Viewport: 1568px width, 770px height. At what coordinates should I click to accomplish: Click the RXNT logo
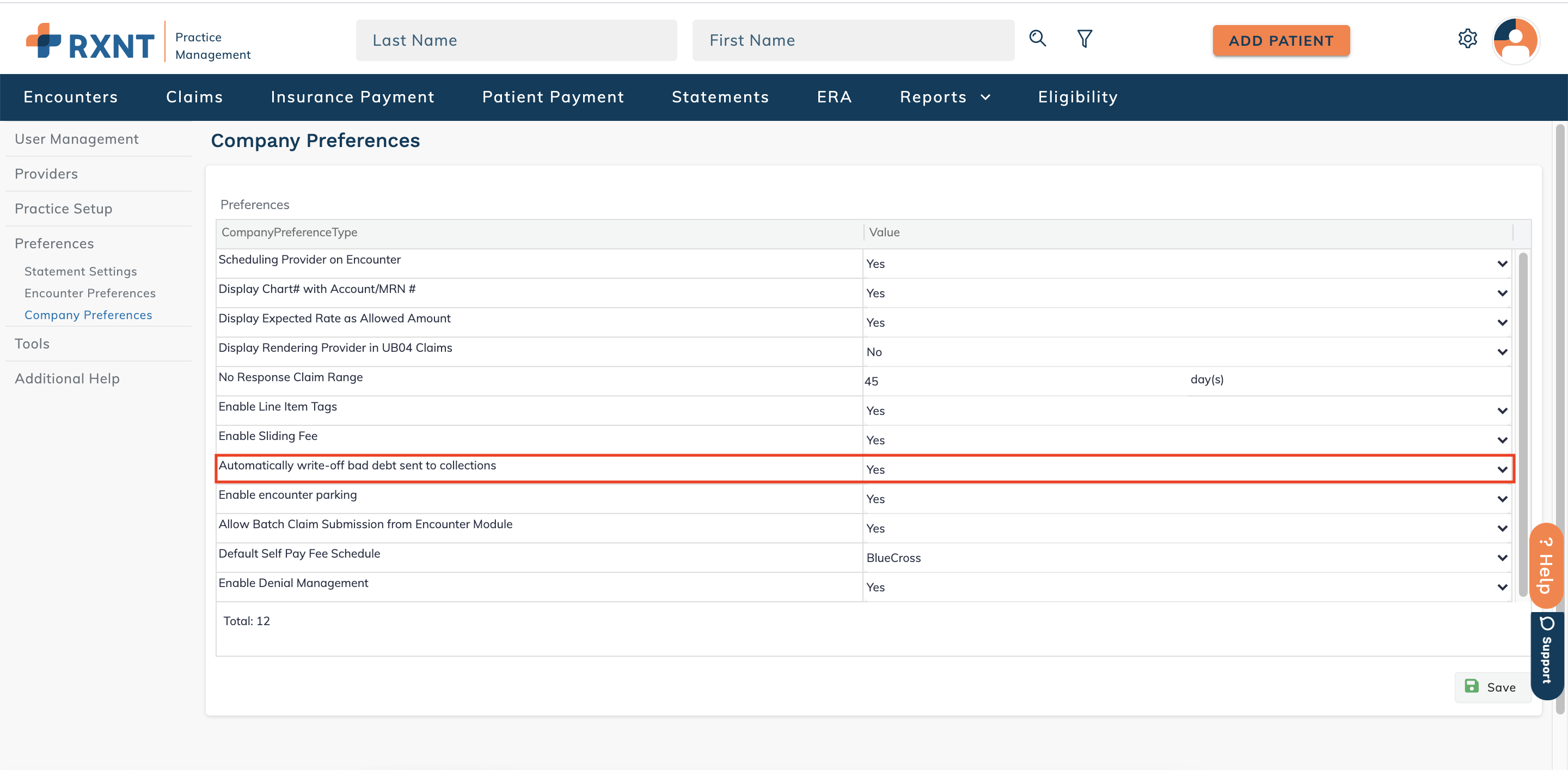point(90,41)
